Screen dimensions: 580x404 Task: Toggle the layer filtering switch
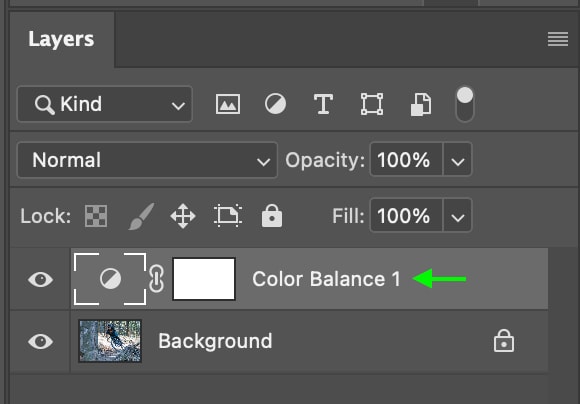[x=465, y=104]
